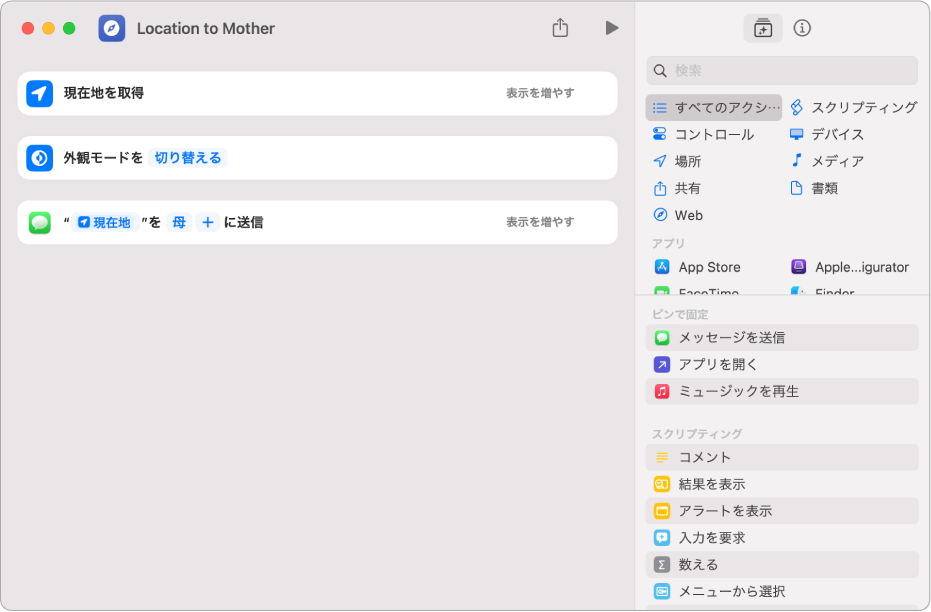The width and height of the screenshot is (931, 612).
Task: Select 書類 category
Action: coord(814,188)
